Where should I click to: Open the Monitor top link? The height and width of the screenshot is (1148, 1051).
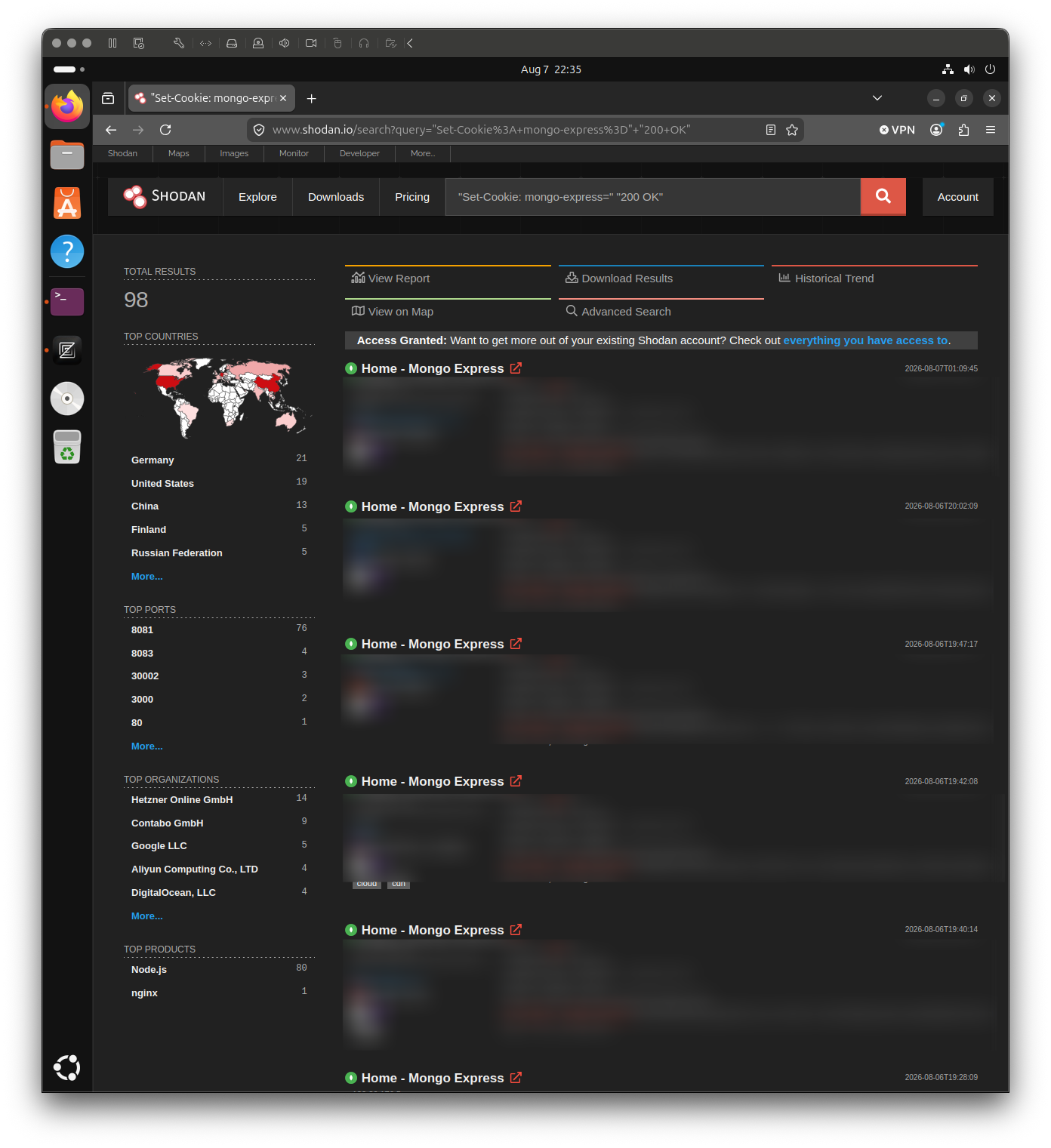pyautogui.click(x=294, y=153)
